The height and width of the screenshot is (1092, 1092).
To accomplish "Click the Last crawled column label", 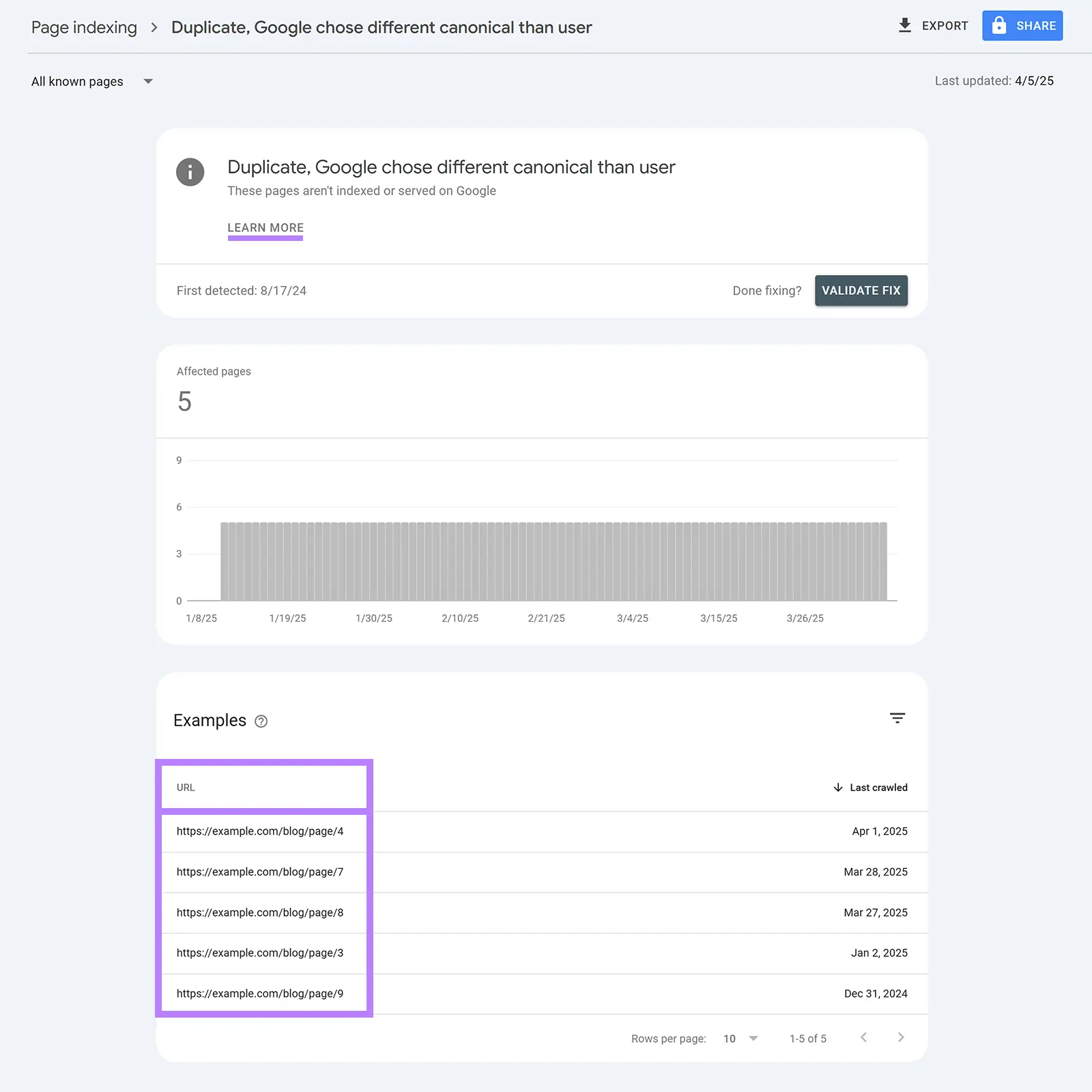I will coord(878,787).
